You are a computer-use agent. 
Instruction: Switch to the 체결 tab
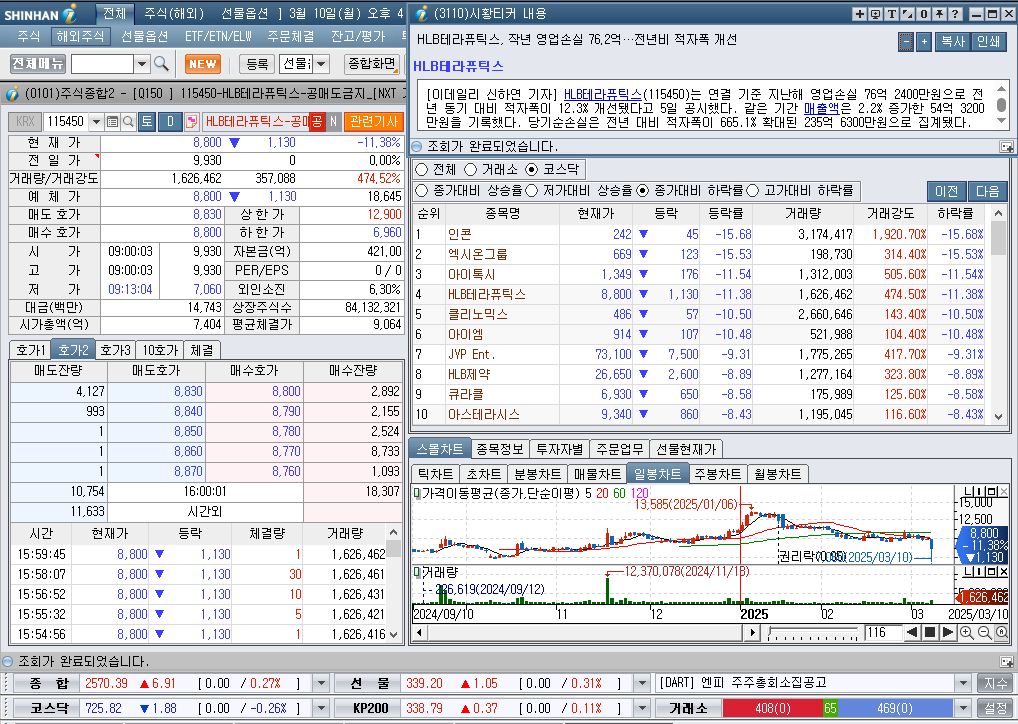pyautogui.click(x=201, y=350)
